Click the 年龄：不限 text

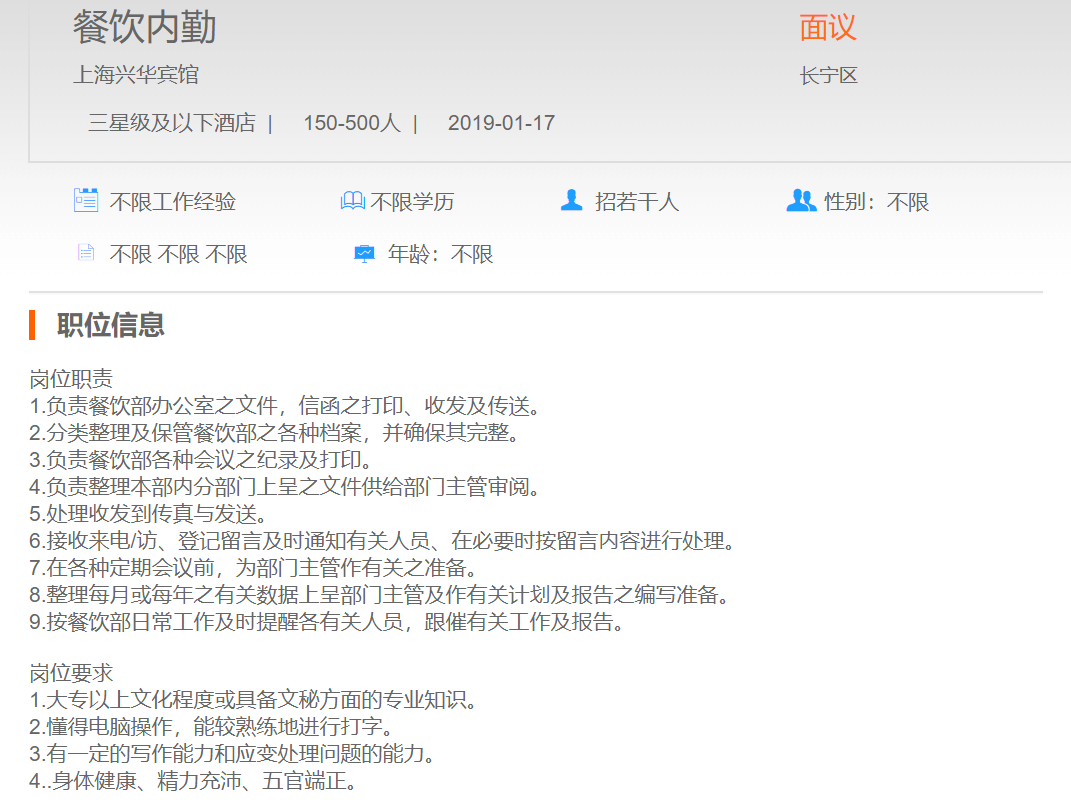pos(441,254)
